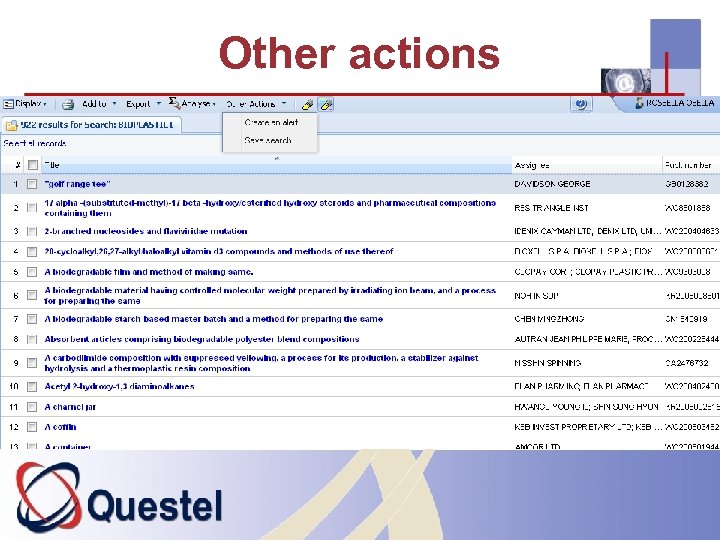Tick the A coffin row checkbox
This screenshot has width=720, height=540.
[32, 427]
